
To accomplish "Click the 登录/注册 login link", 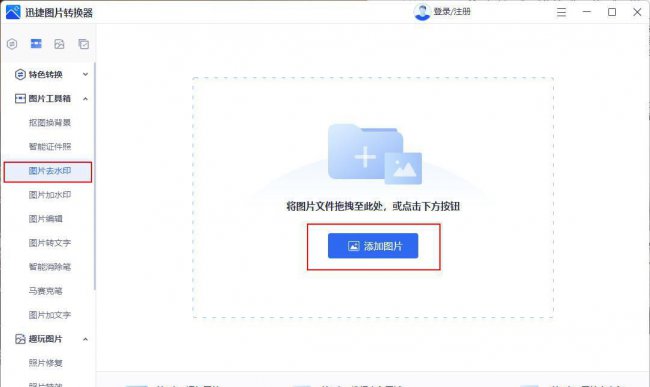I will click(x=452, y=12).
